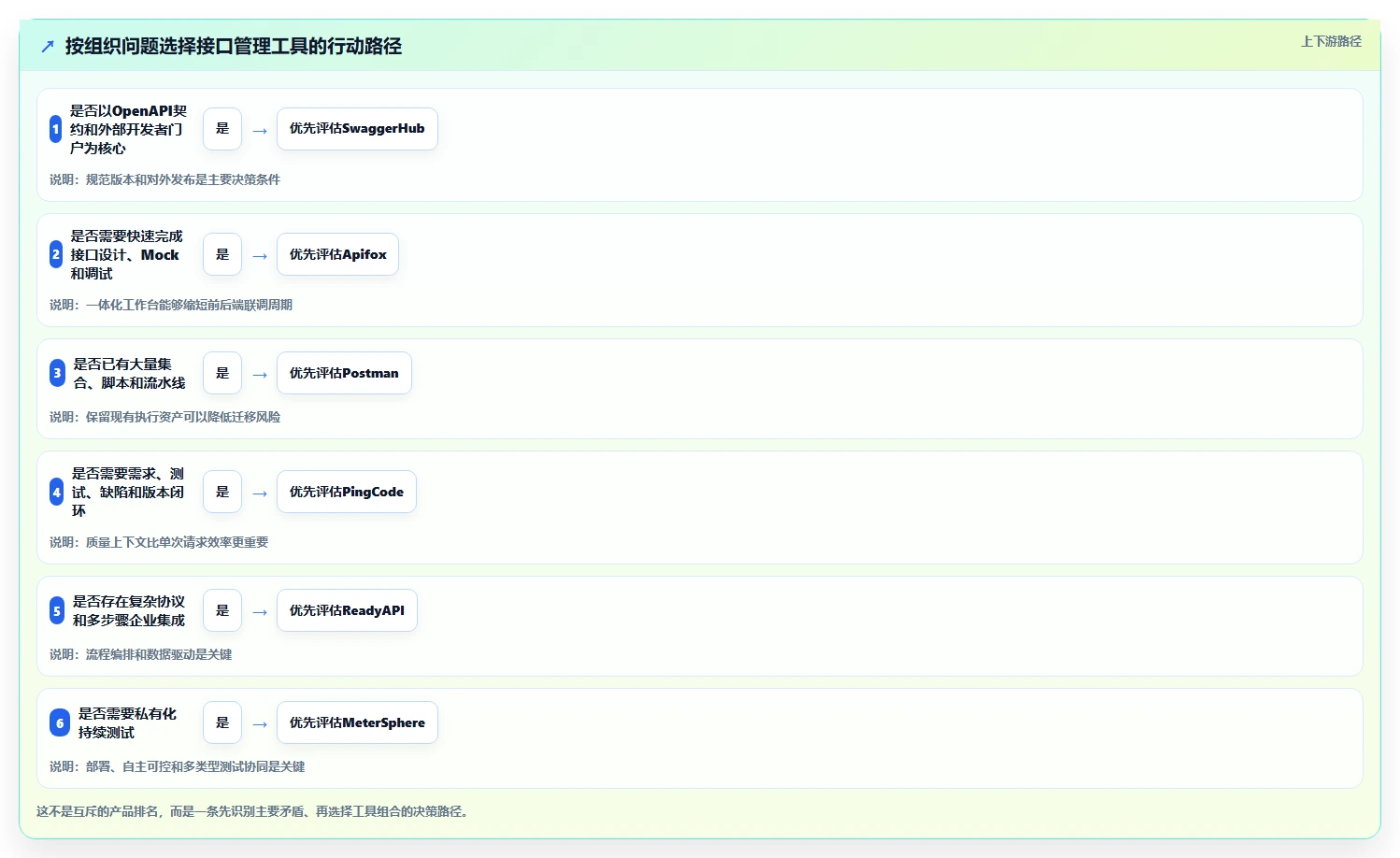Image resolution: width=1400 pixels, height=858 pixels.
Task: Click note 规范版本和对外发布是主要决策条件
Action: pyautogui.click(x=183, y=179)
